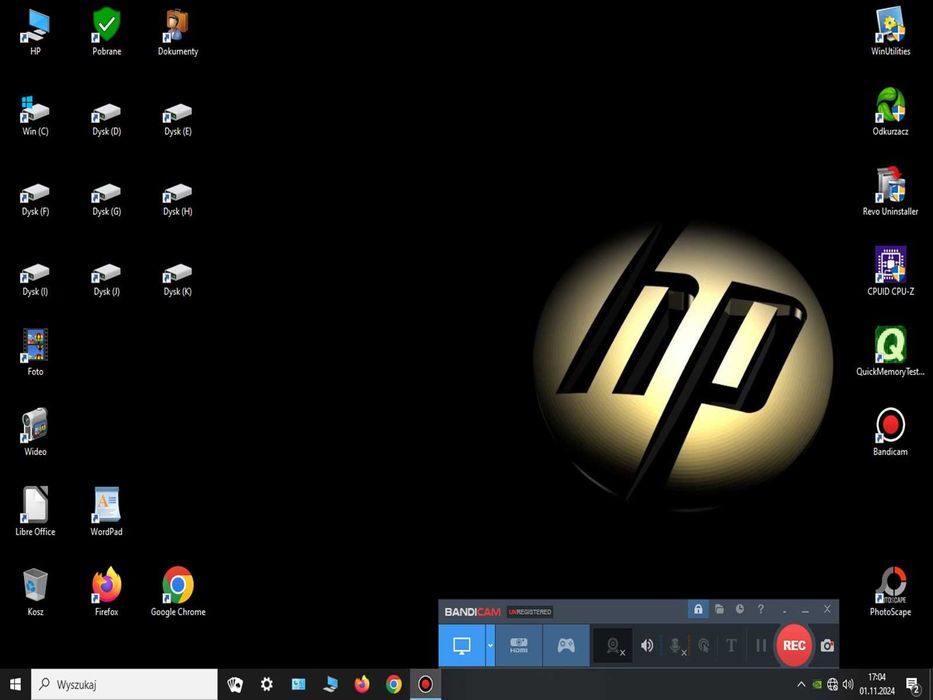Toggle mouse click effects in Bandicam

pyautogui.click(x=704, y=645)
